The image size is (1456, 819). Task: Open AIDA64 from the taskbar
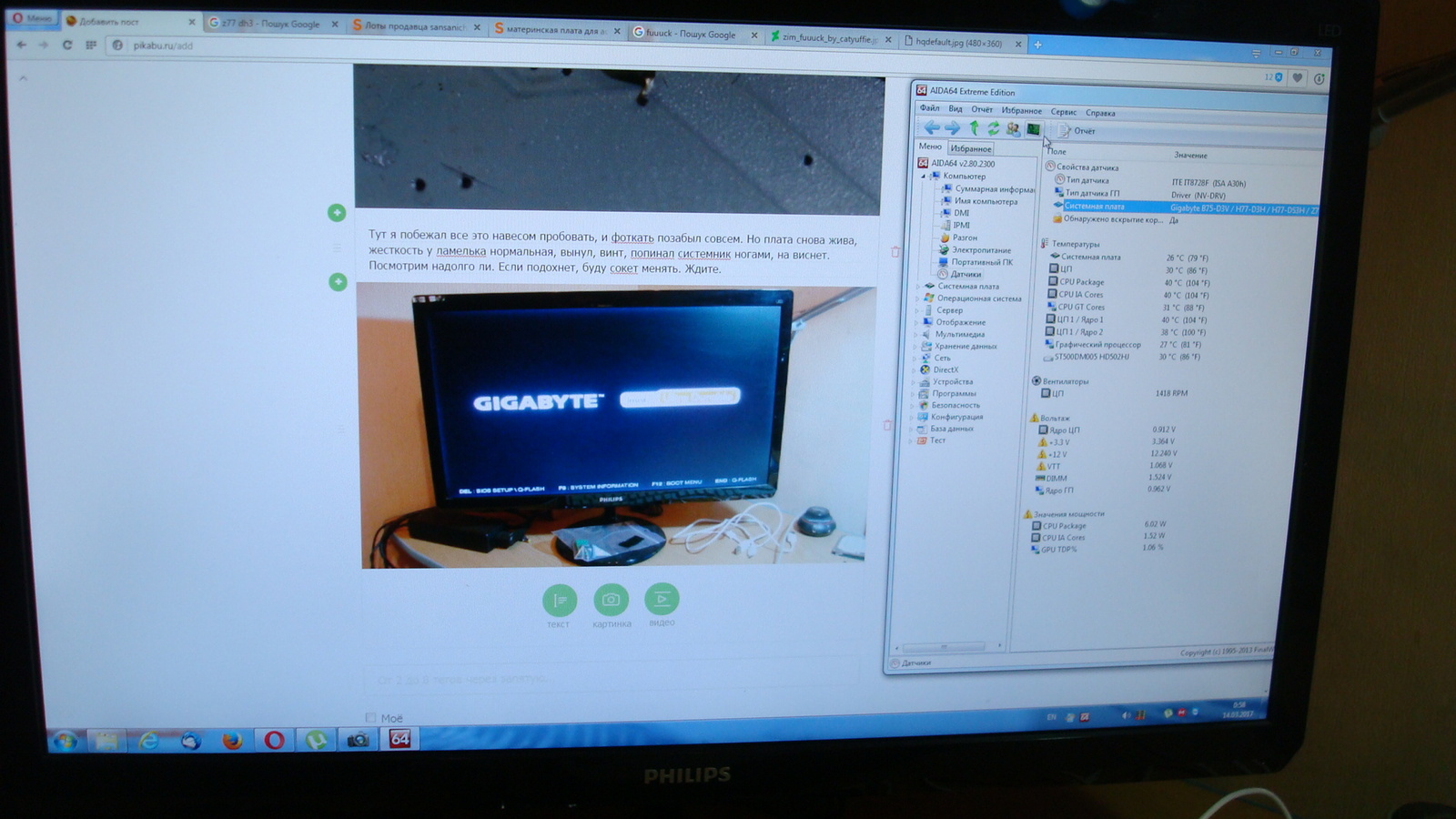(399, 739)
